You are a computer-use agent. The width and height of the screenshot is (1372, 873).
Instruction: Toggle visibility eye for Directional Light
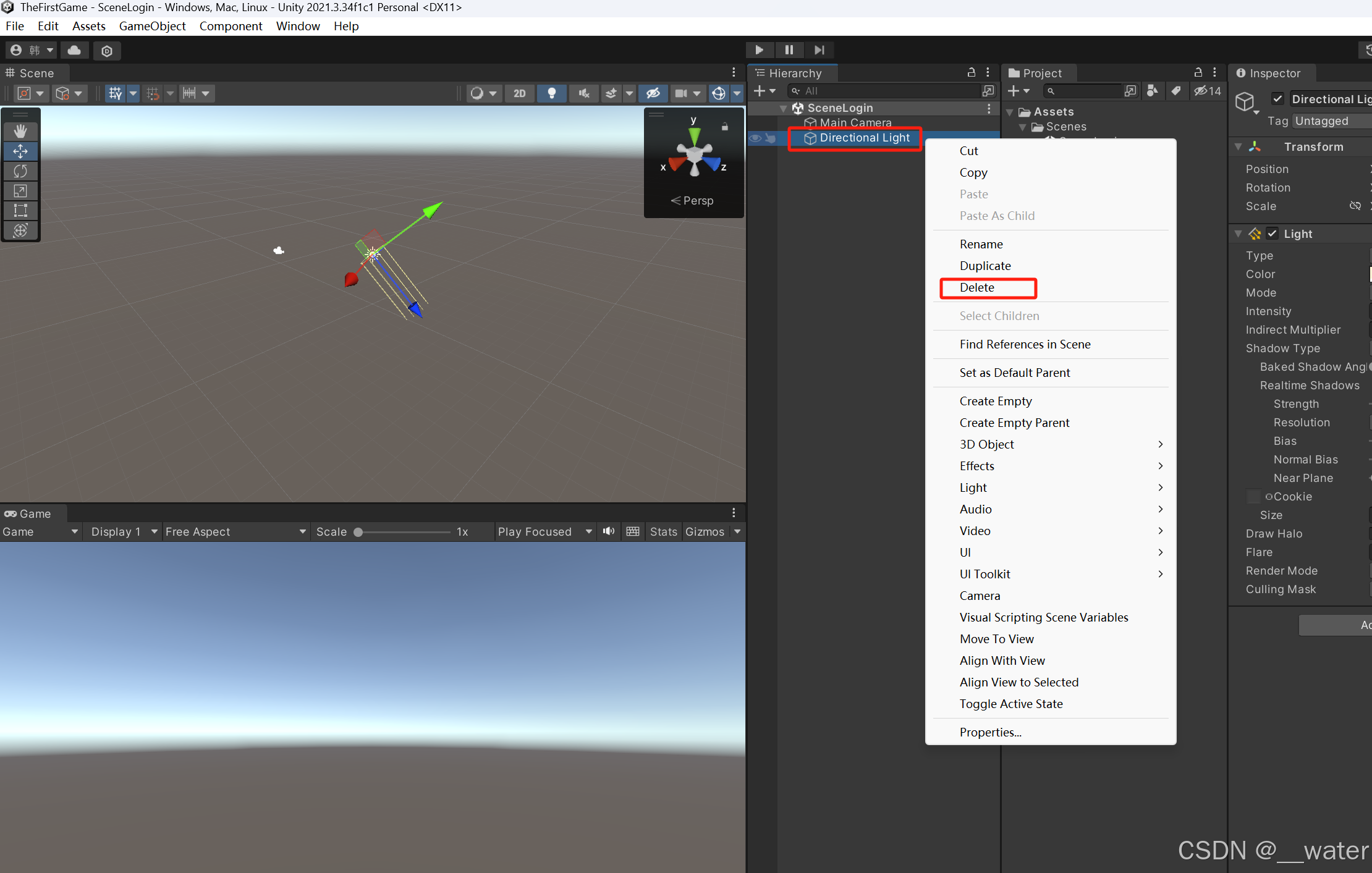pyautogui.click(x=755, y=138)
